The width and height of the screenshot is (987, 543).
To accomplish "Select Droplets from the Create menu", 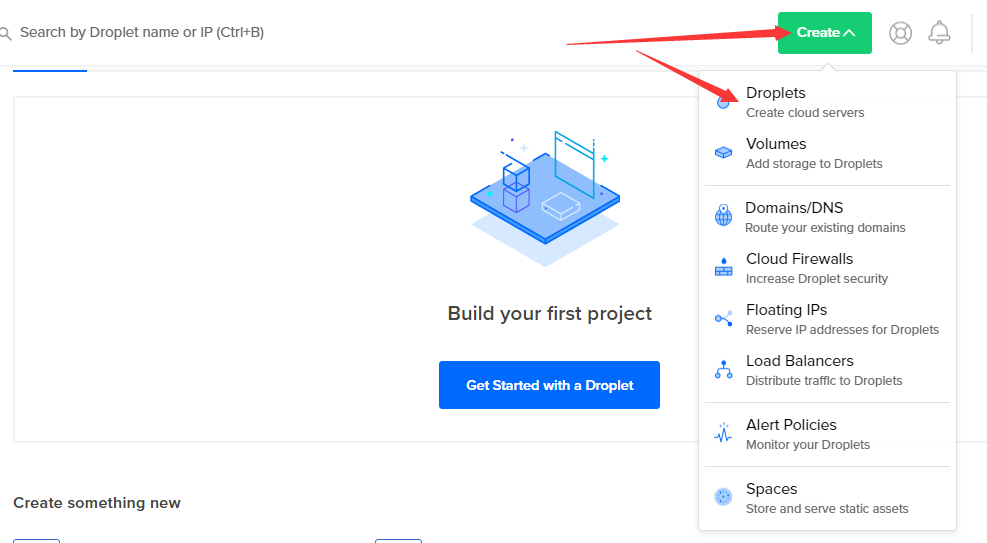I will 827,102.
